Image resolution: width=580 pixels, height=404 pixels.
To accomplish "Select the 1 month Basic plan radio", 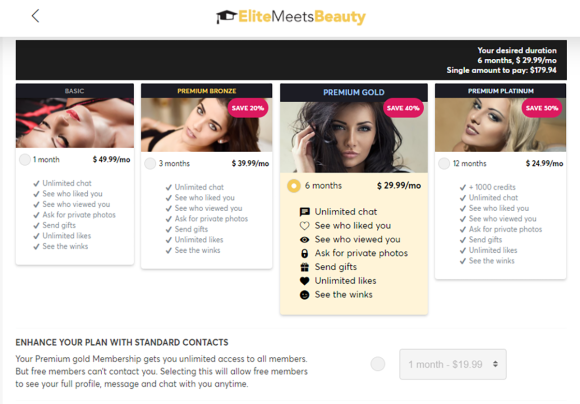I will click(x=25, y=160).
